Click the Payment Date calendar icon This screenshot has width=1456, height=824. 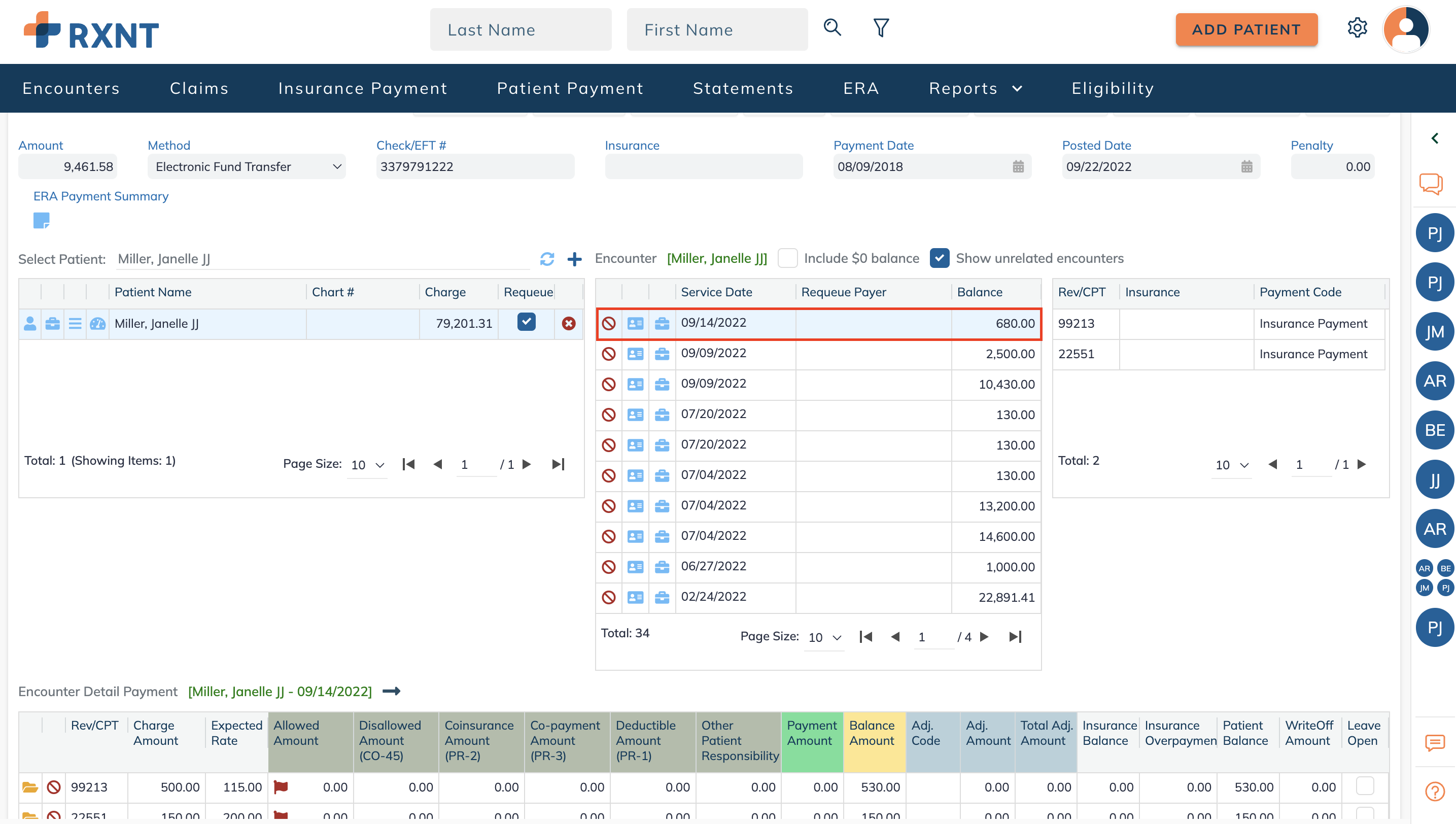click(x=1018, y=166)
